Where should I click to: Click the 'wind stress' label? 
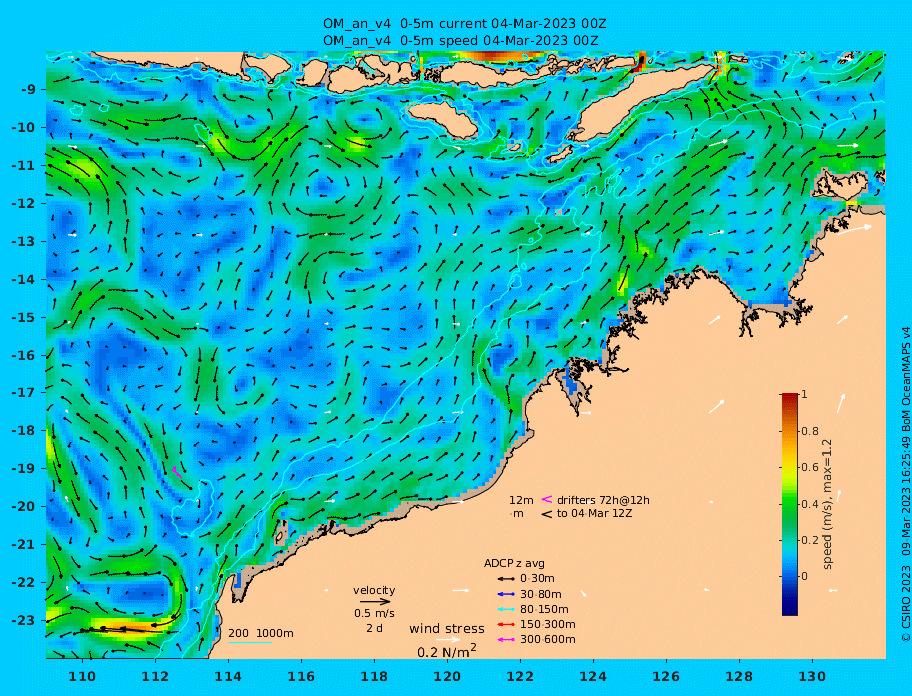click(447, 629)
